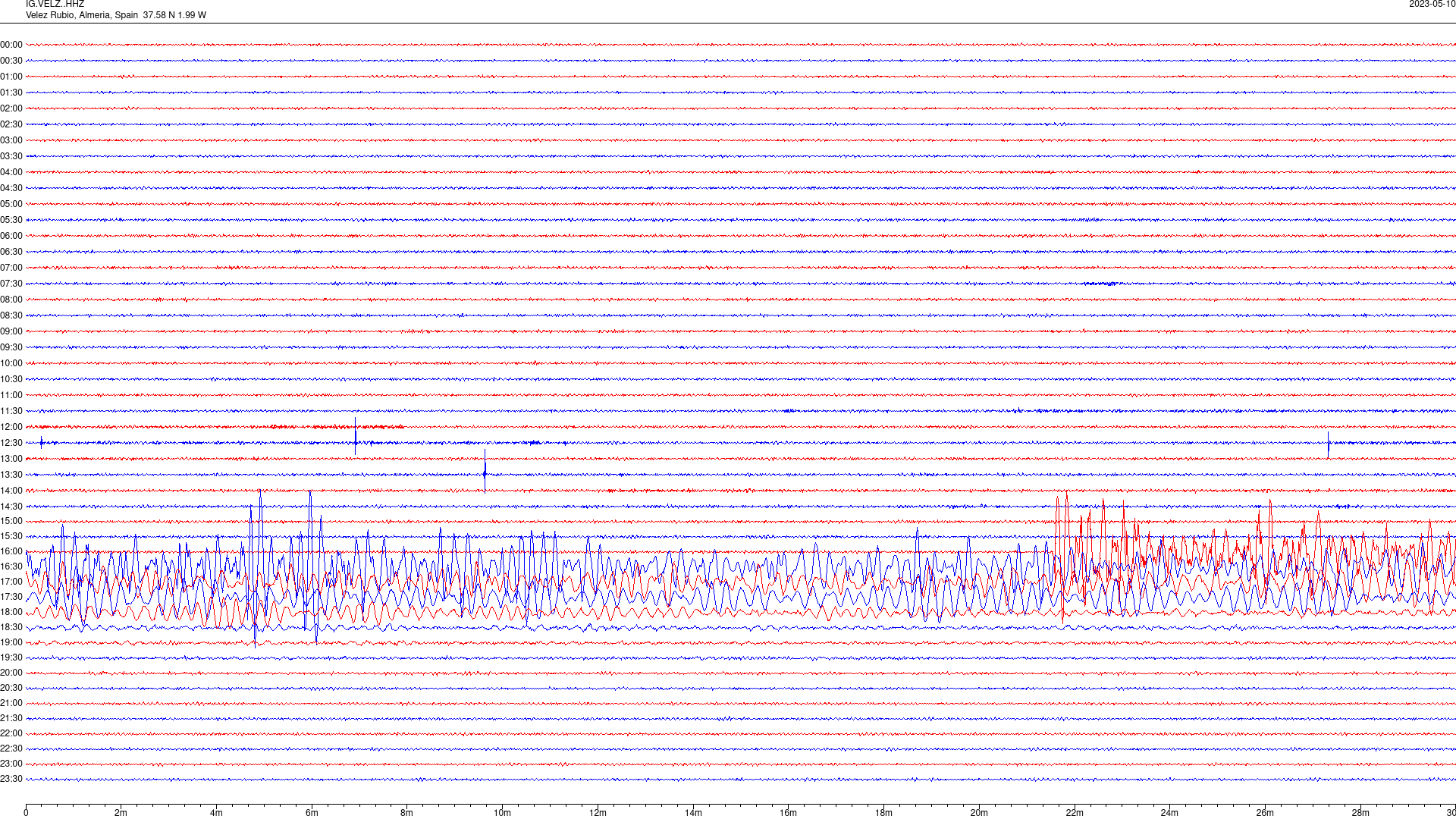
Task: Click the location text Velez Rubio, Almeria, Spain
Action: [82, 15]
